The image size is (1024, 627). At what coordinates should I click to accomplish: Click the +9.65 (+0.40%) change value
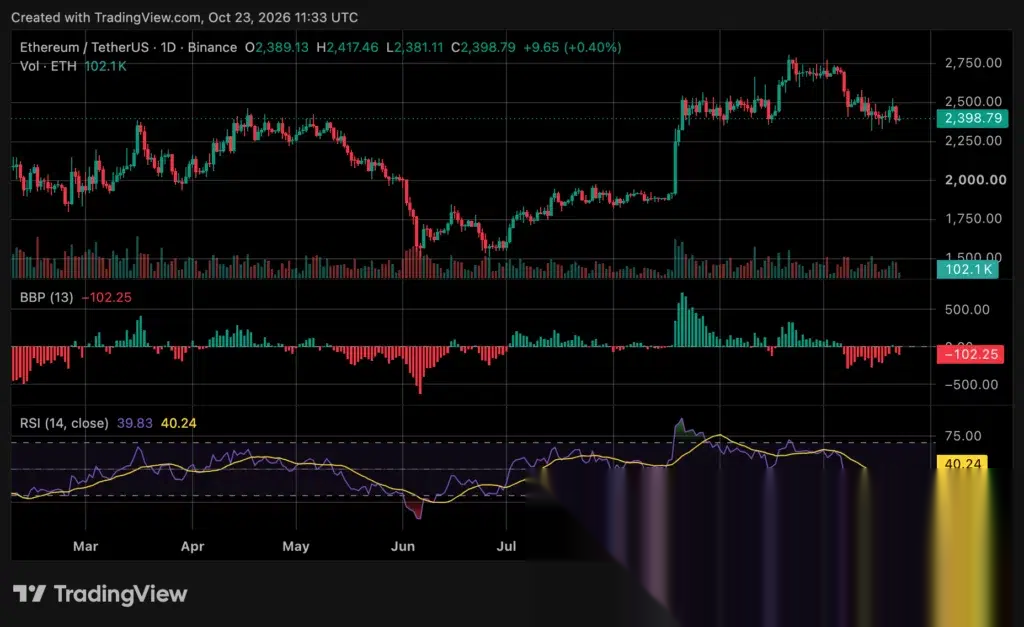[x=572, y=48]
